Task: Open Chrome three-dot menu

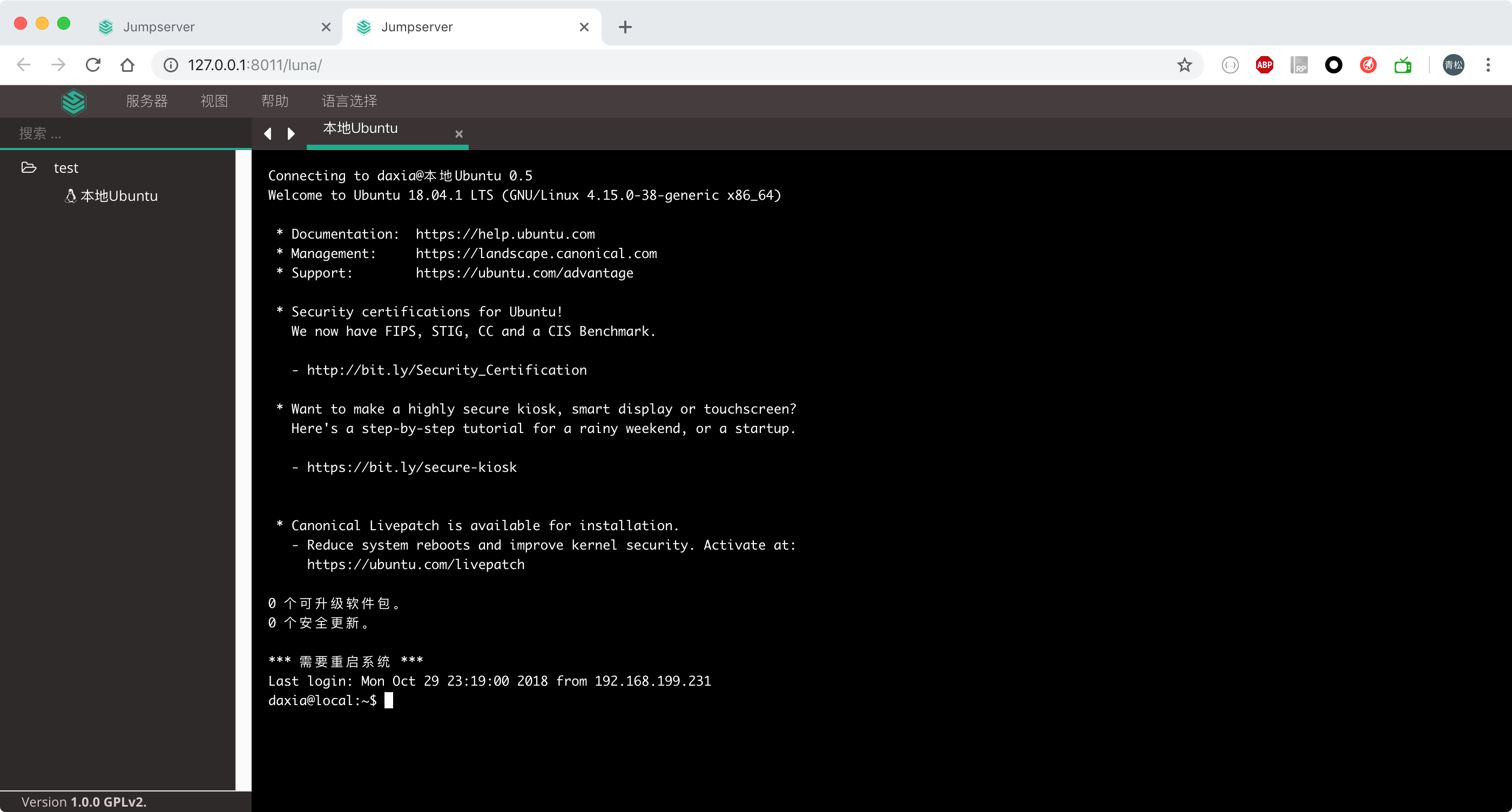Action: click(x=1488, y=65)
